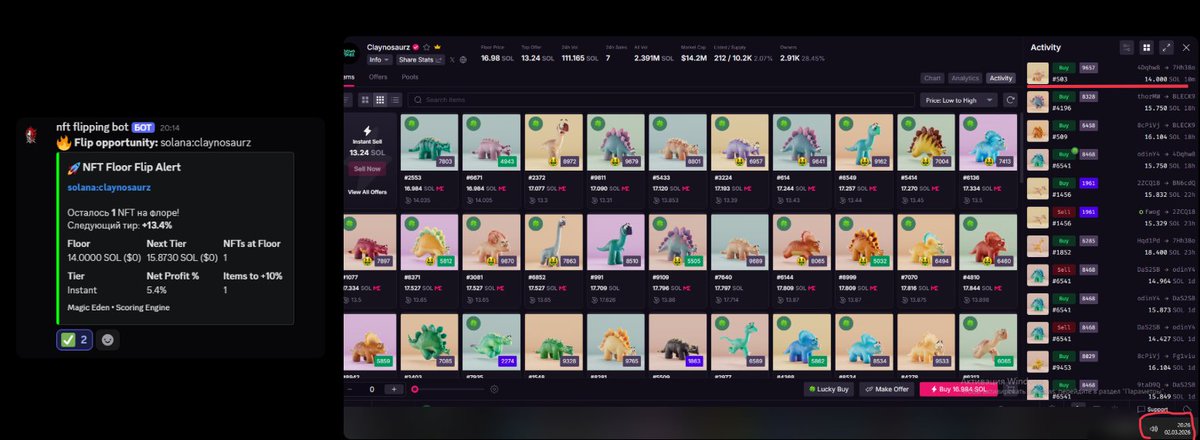
Task: Select the Chart view tab
Action: (932, 78)
